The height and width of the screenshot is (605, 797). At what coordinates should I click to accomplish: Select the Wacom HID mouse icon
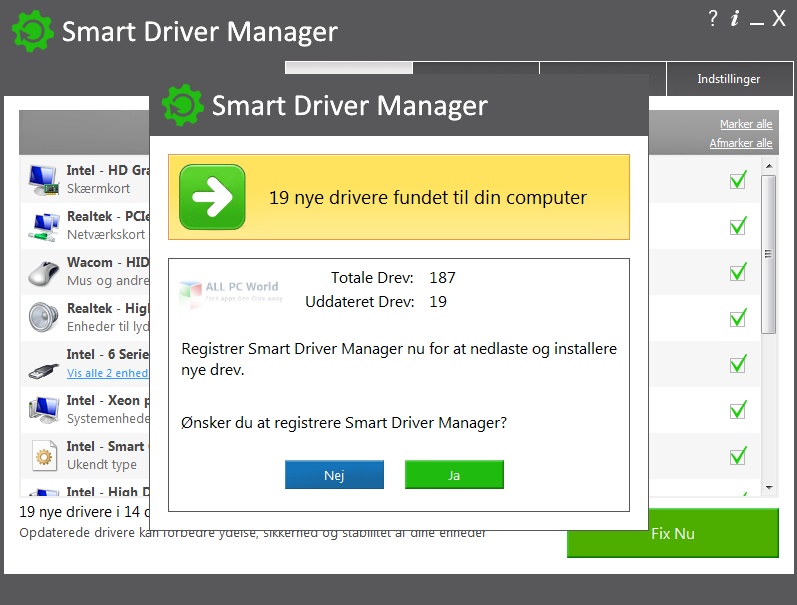(x=43, y=273)
